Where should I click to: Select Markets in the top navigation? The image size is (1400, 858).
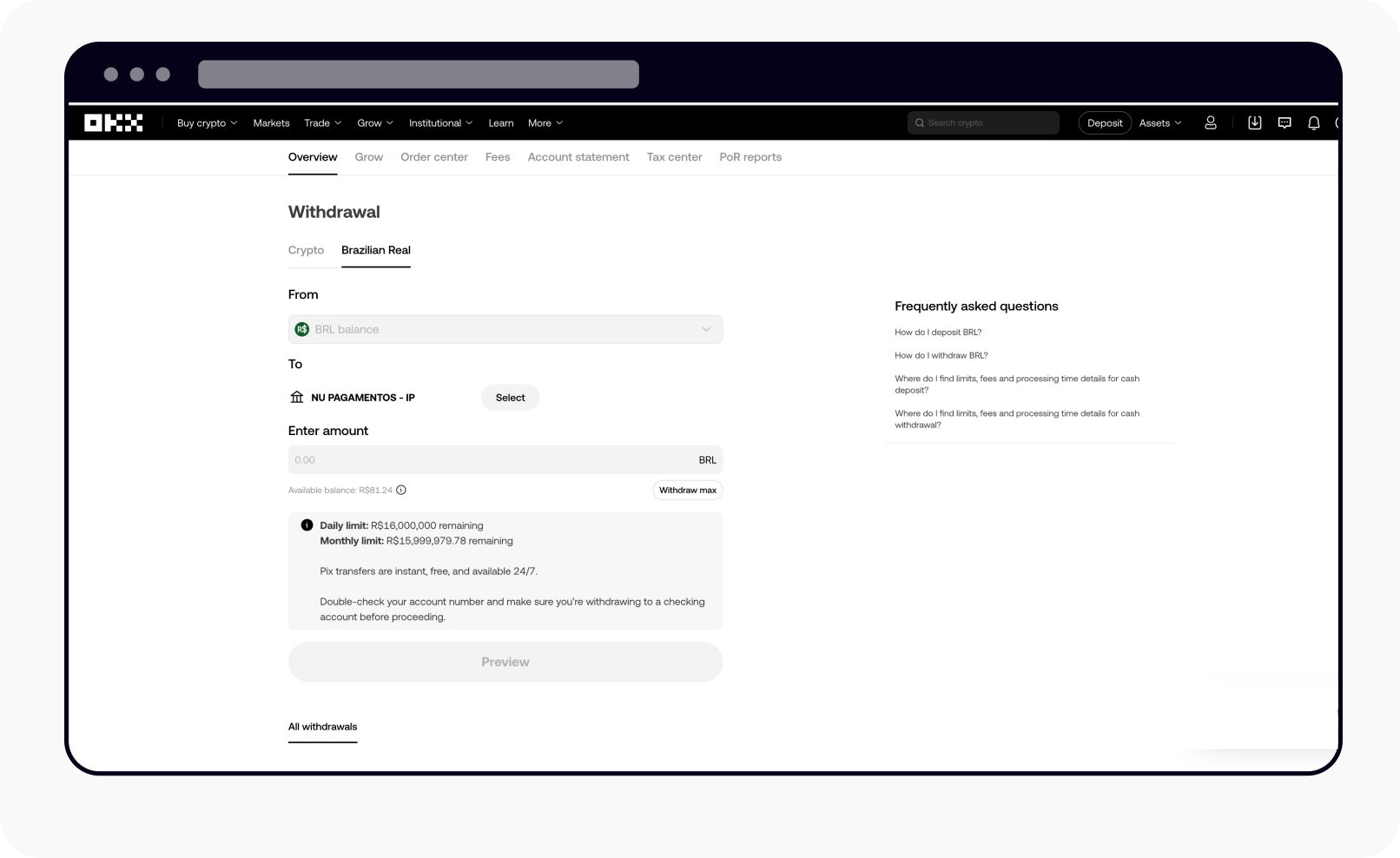(271, 122)
